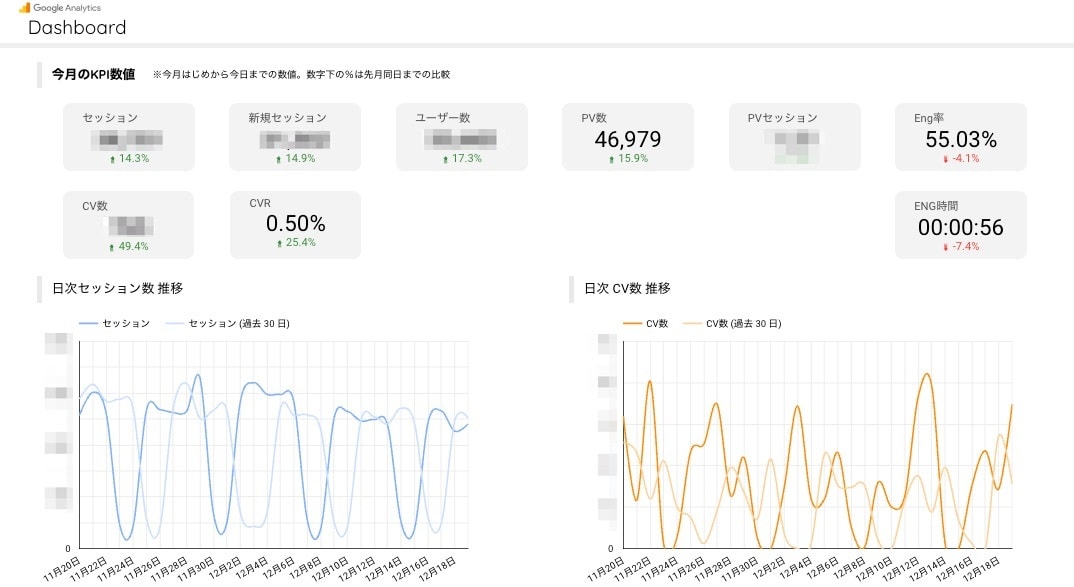Toggle the セッション (過去 30 日) legend series
The height and width of the screenshot is (587, 1074).
tap(228, 323)
